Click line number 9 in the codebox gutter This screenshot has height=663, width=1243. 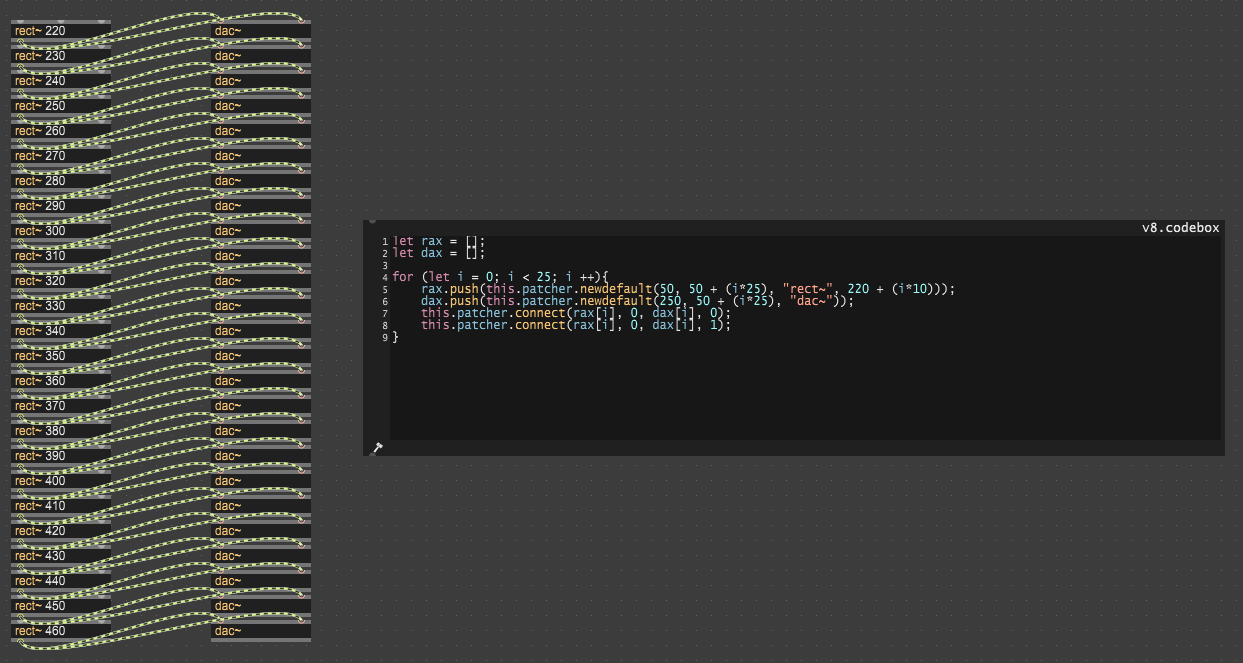[x=384, y=337]
